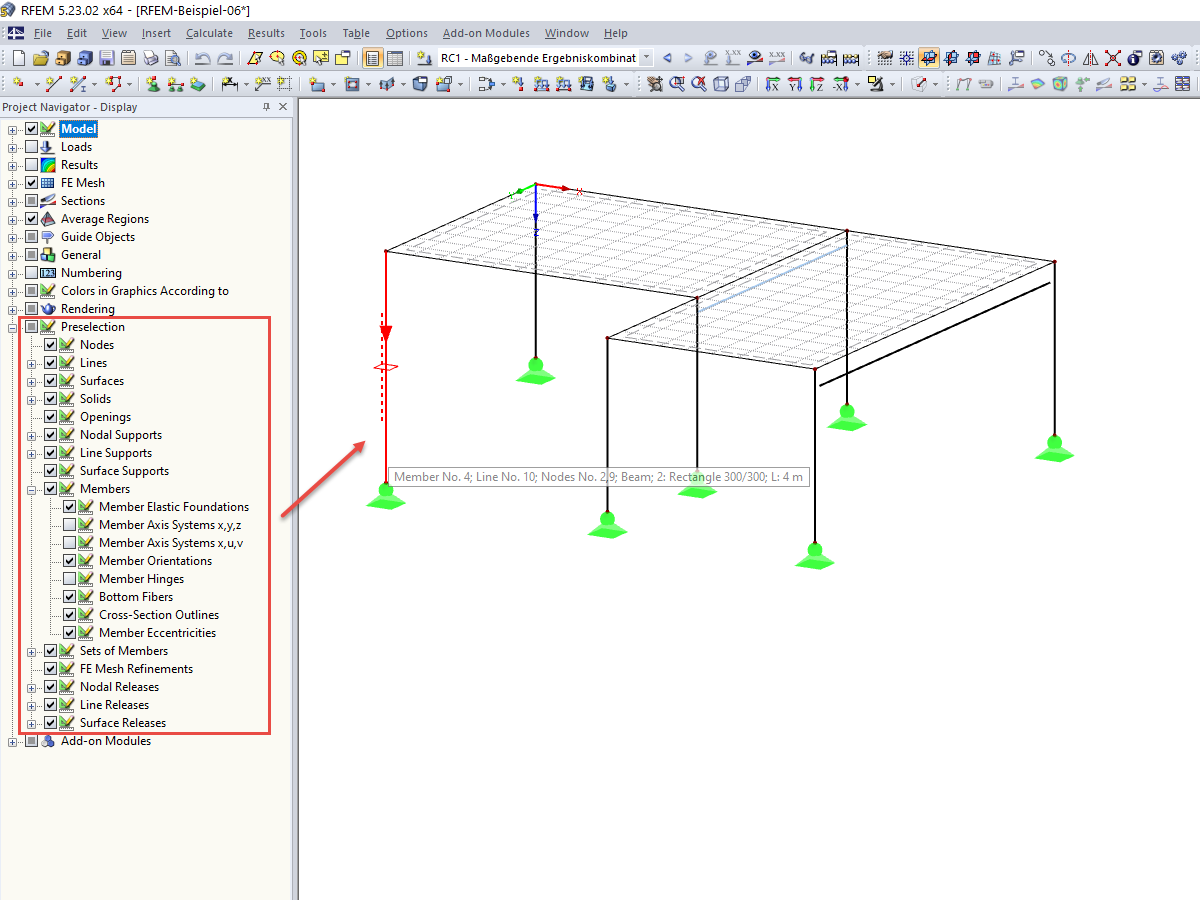Click the New Nodal Support icon
This screenshot has height=900, width=1200.
[153, 84]
